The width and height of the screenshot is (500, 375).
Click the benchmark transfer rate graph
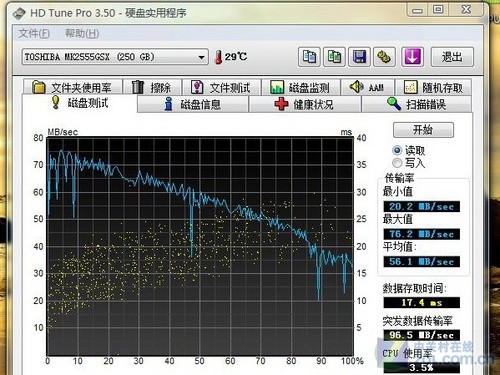tap(200, 246)
